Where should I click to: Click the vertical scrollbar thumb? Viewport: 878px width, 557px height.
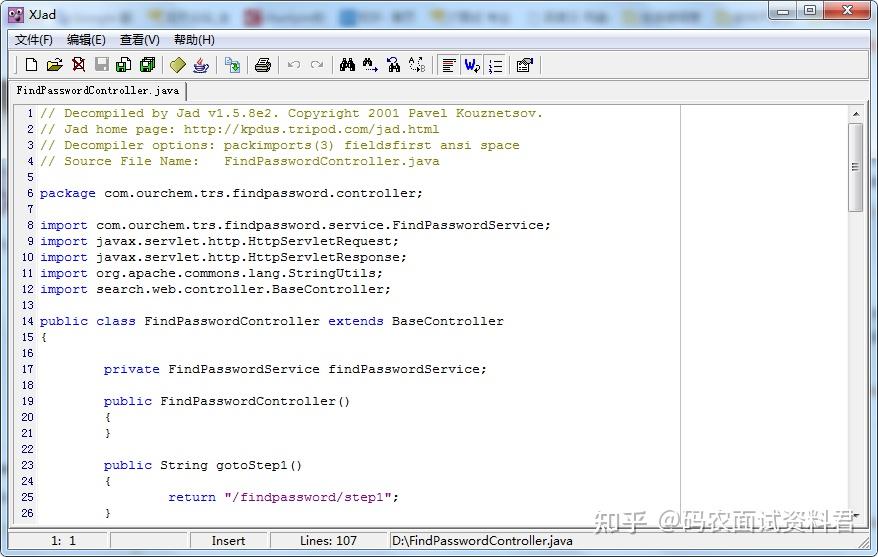pyautogui.click(x=856, y=167)
